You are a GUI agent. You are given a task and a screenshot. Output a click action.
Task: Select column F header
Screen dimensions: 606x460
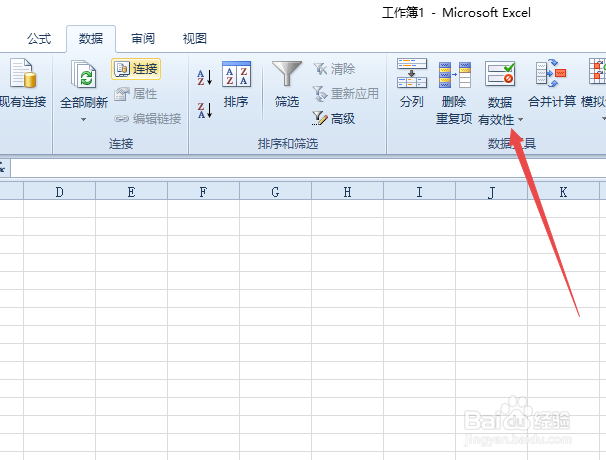point(203,191)
